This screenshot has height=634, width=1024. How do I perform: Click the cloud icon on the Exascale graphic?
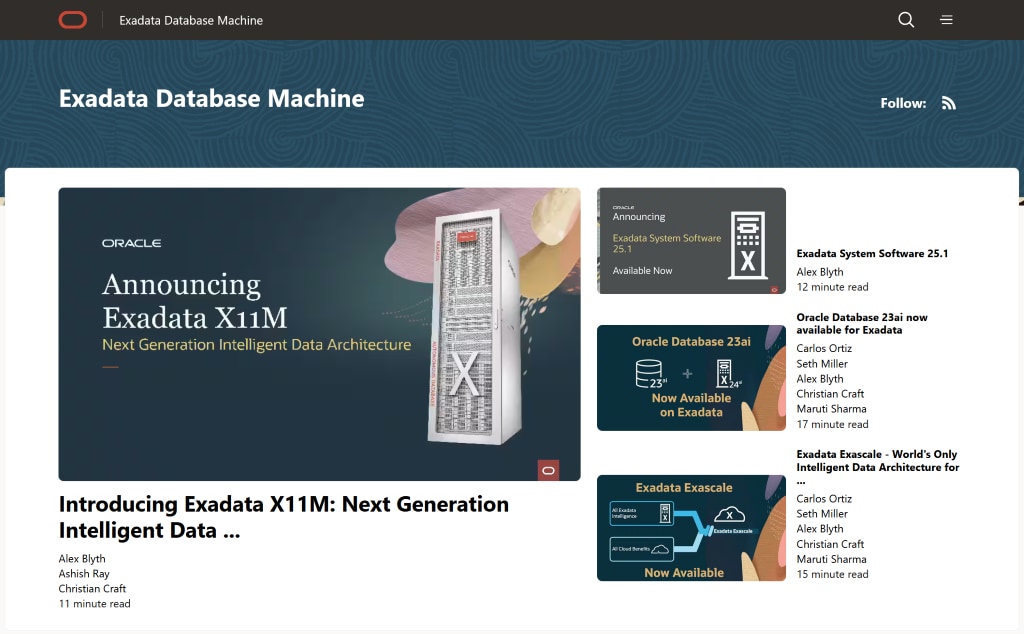730,512
